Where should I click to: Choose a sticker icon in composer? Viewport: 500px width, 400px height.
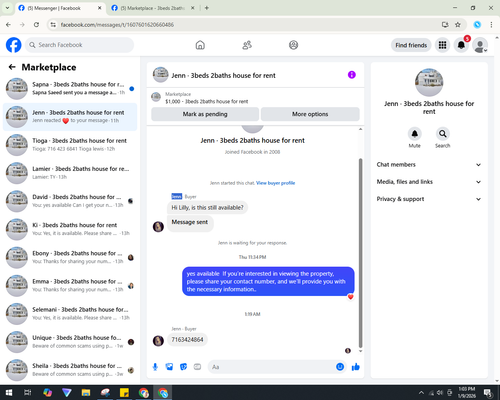point(183,367)
